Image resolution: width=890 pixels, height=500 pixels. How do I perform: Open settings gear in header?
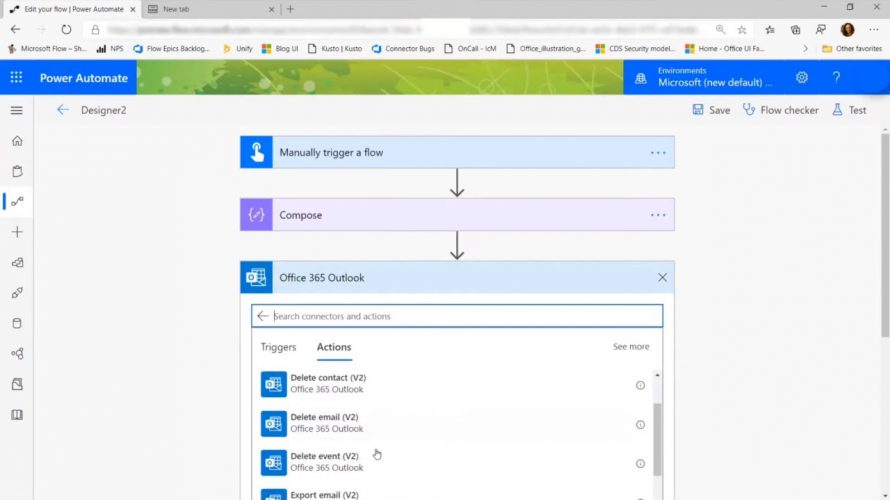click(x=801, y=78)
